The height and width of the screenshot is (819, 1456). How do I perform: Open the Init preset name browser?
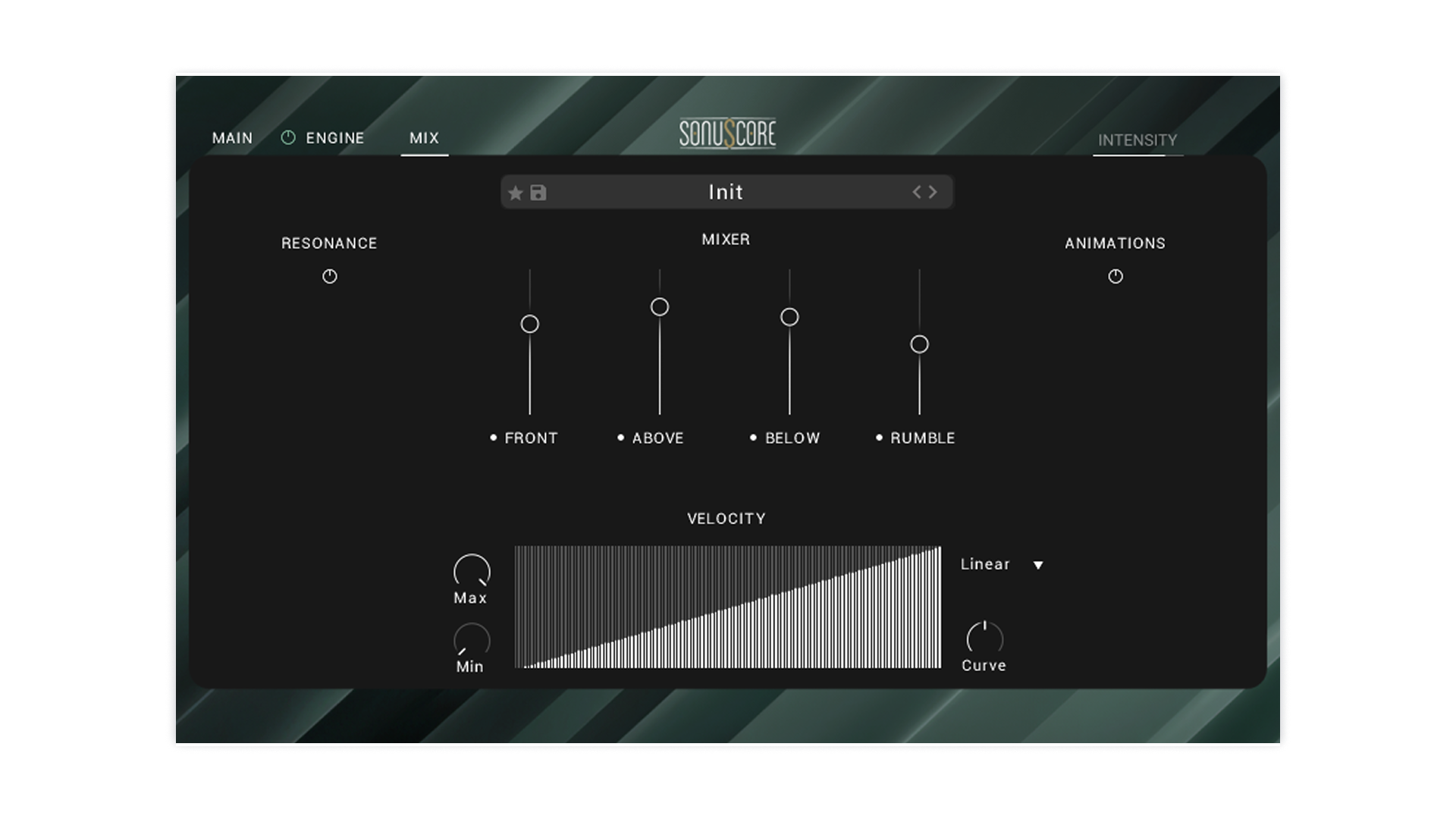click(x=726, y=193)
